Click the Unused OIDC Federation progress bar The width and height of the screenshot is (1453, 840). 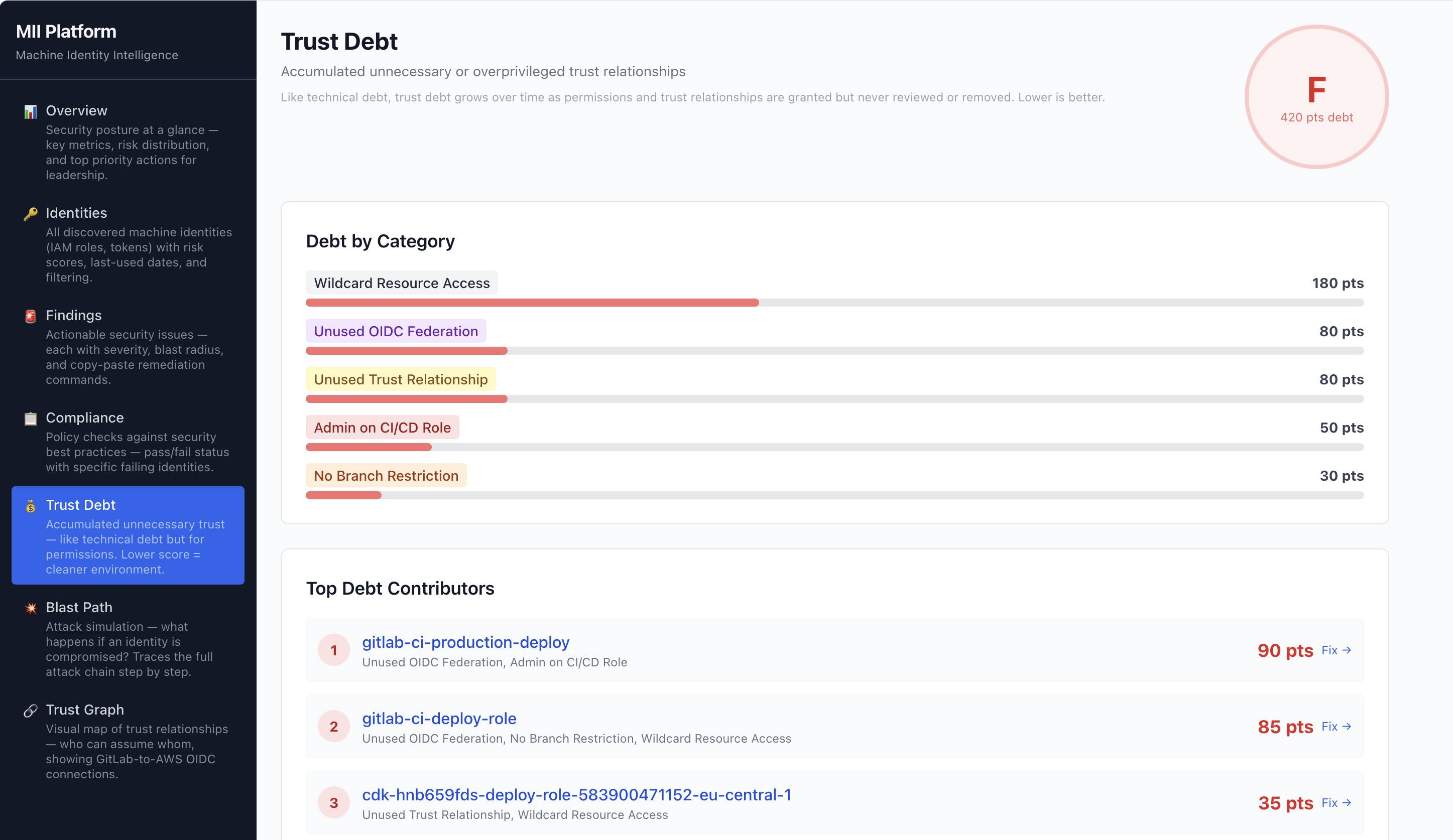[834, 351]
